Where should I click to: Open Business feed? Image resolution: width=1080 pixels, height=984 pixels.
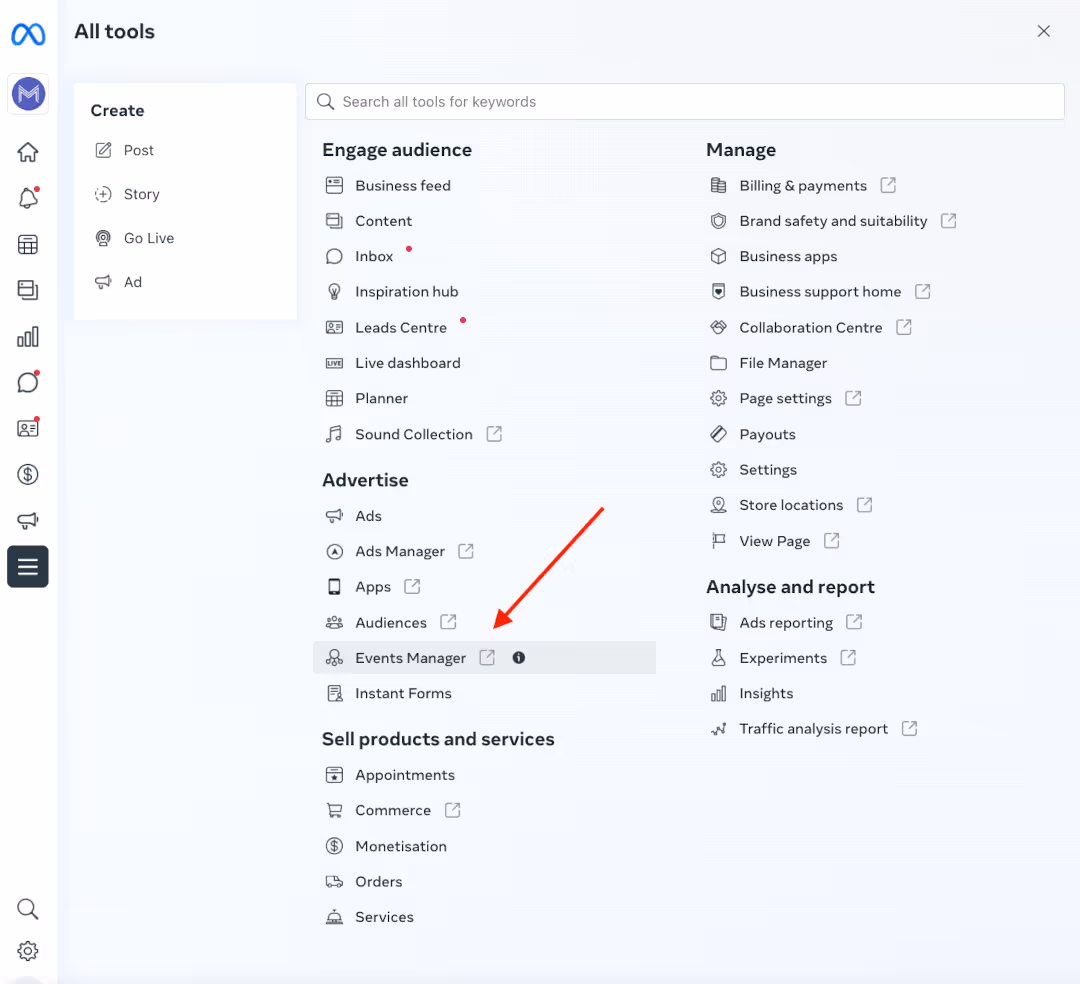click(x=388, y=185)
